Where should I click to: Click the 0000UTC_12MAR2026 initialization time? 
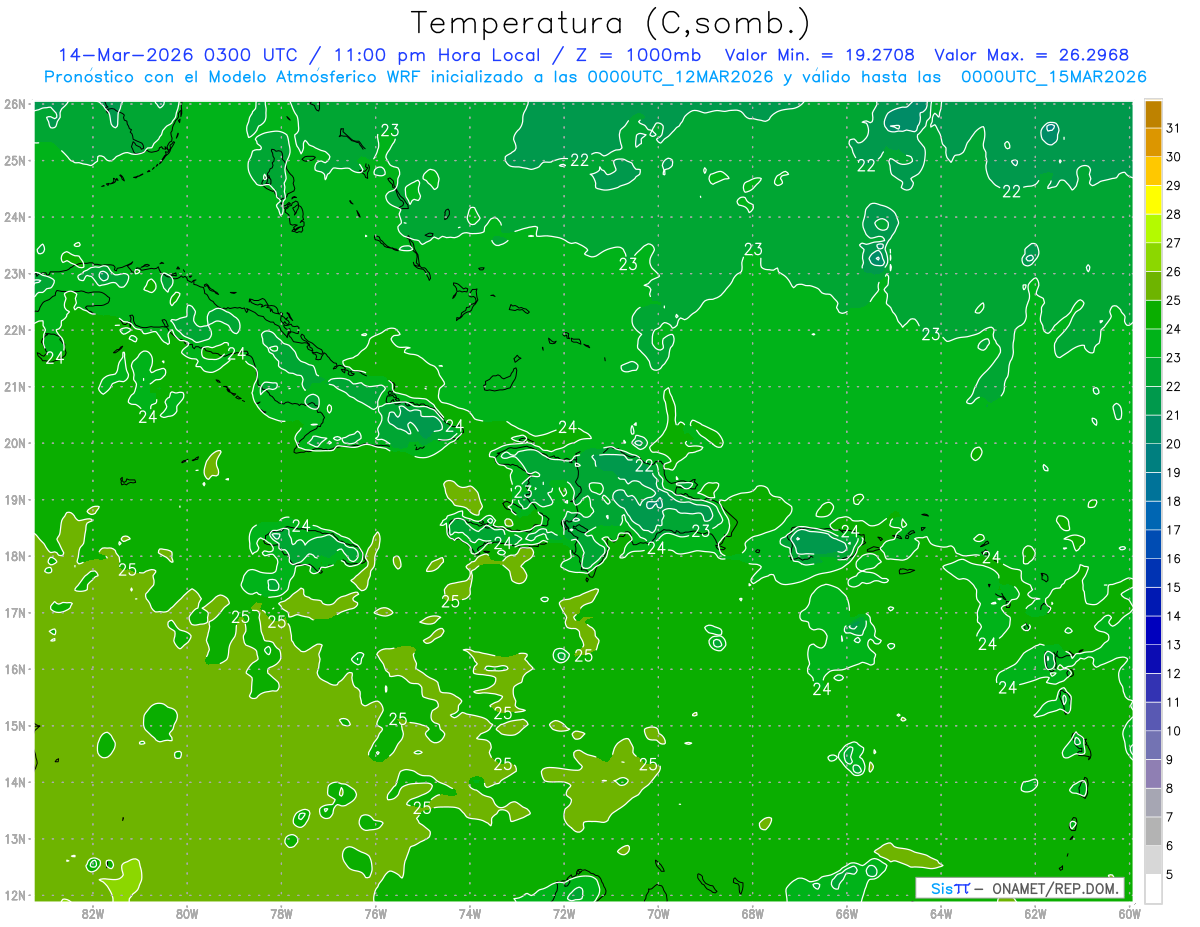coord(681,77)
